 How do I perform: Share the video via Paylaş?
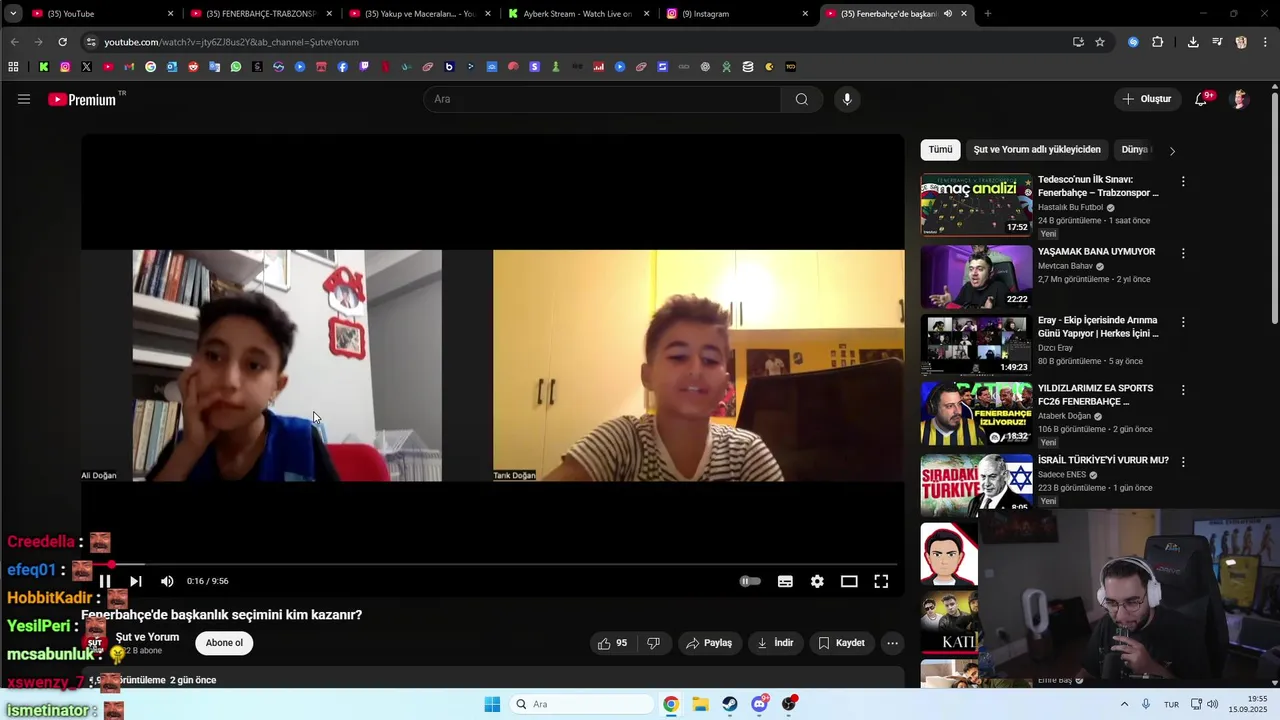click(x=709, y=643)
